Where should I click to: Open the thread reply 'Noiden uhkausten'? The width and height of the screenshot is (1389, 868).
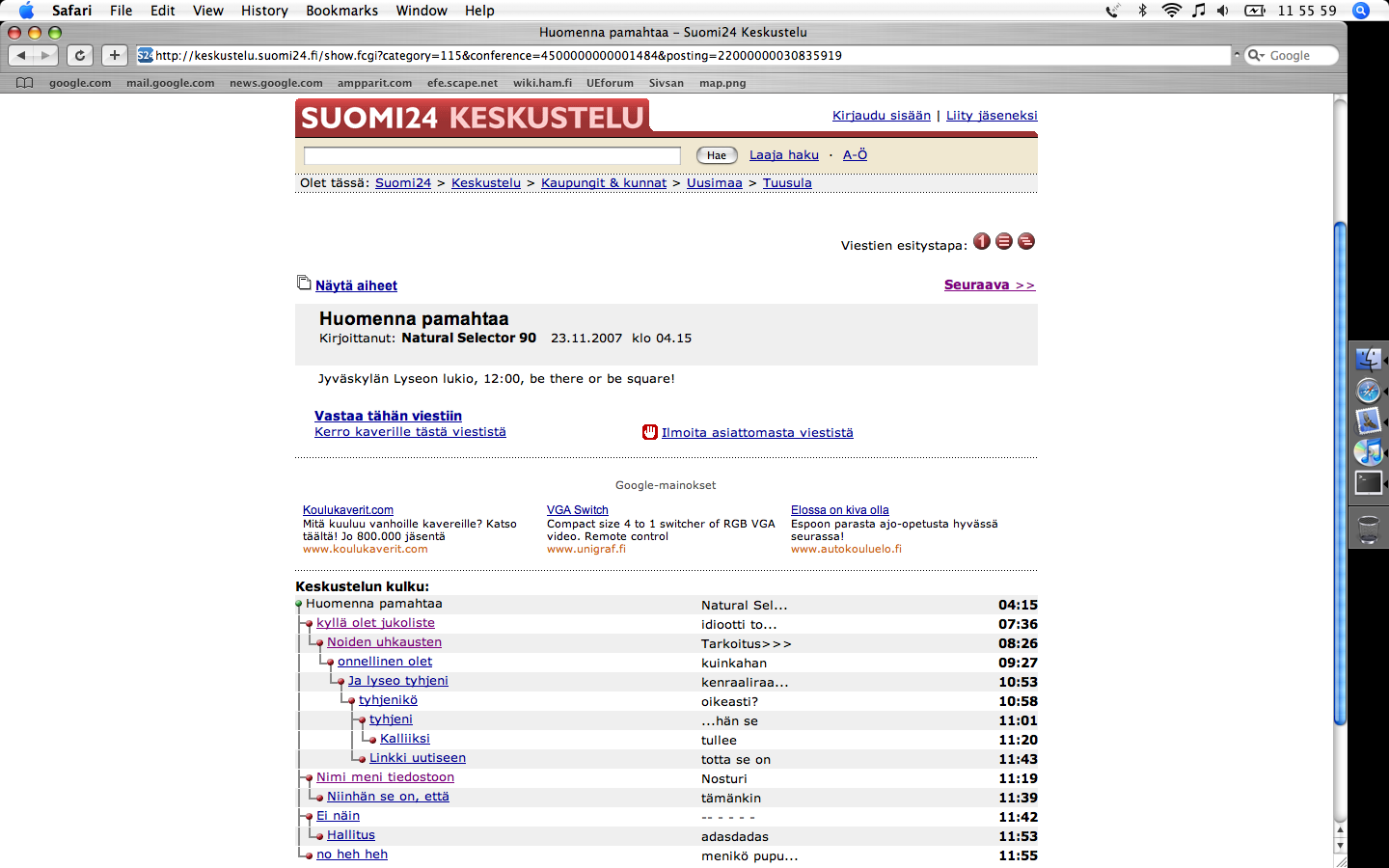click(x=384, y=642)
